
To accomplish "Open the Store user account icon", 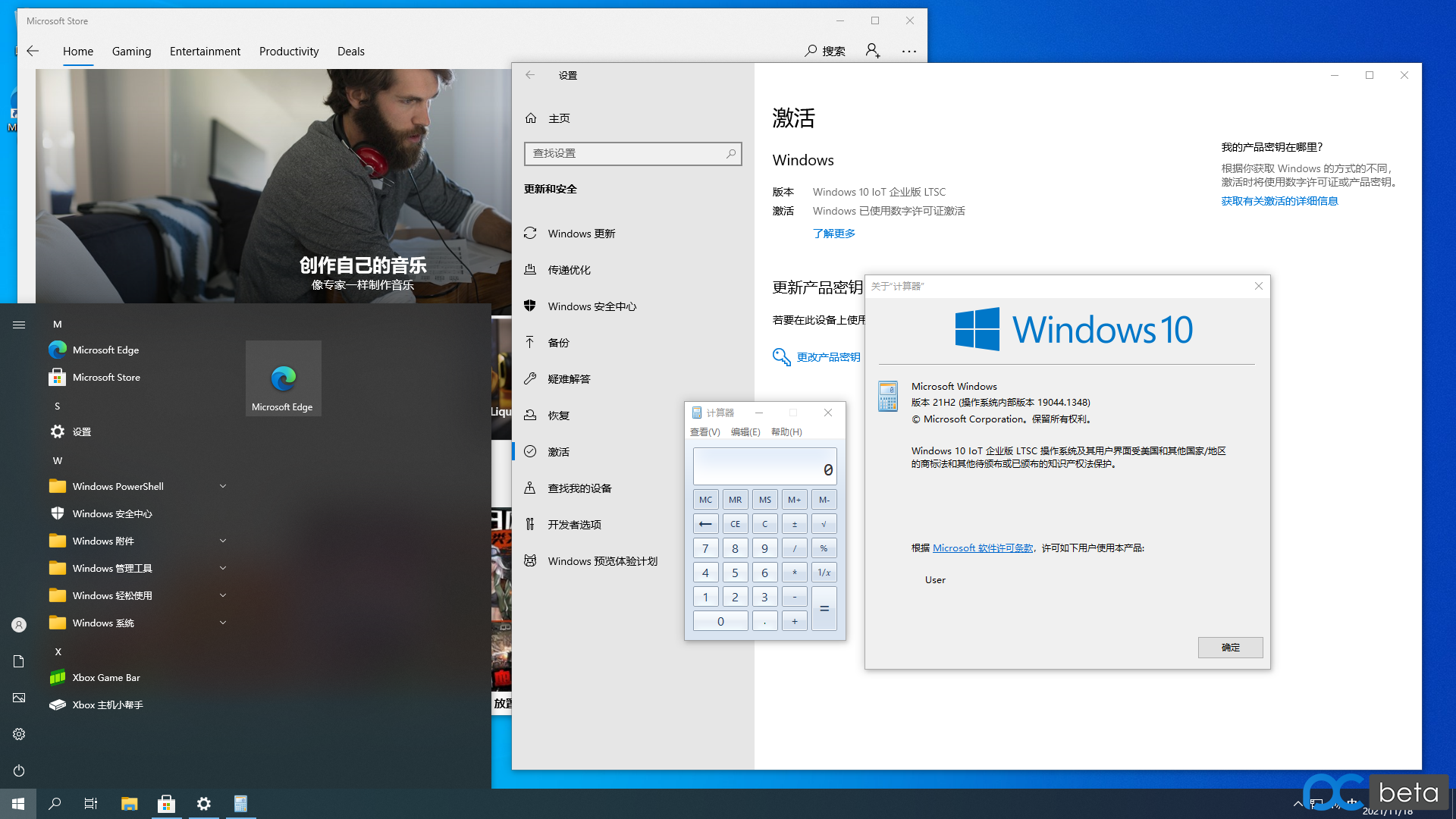I will pyautogui.click(x=873, y=51).
